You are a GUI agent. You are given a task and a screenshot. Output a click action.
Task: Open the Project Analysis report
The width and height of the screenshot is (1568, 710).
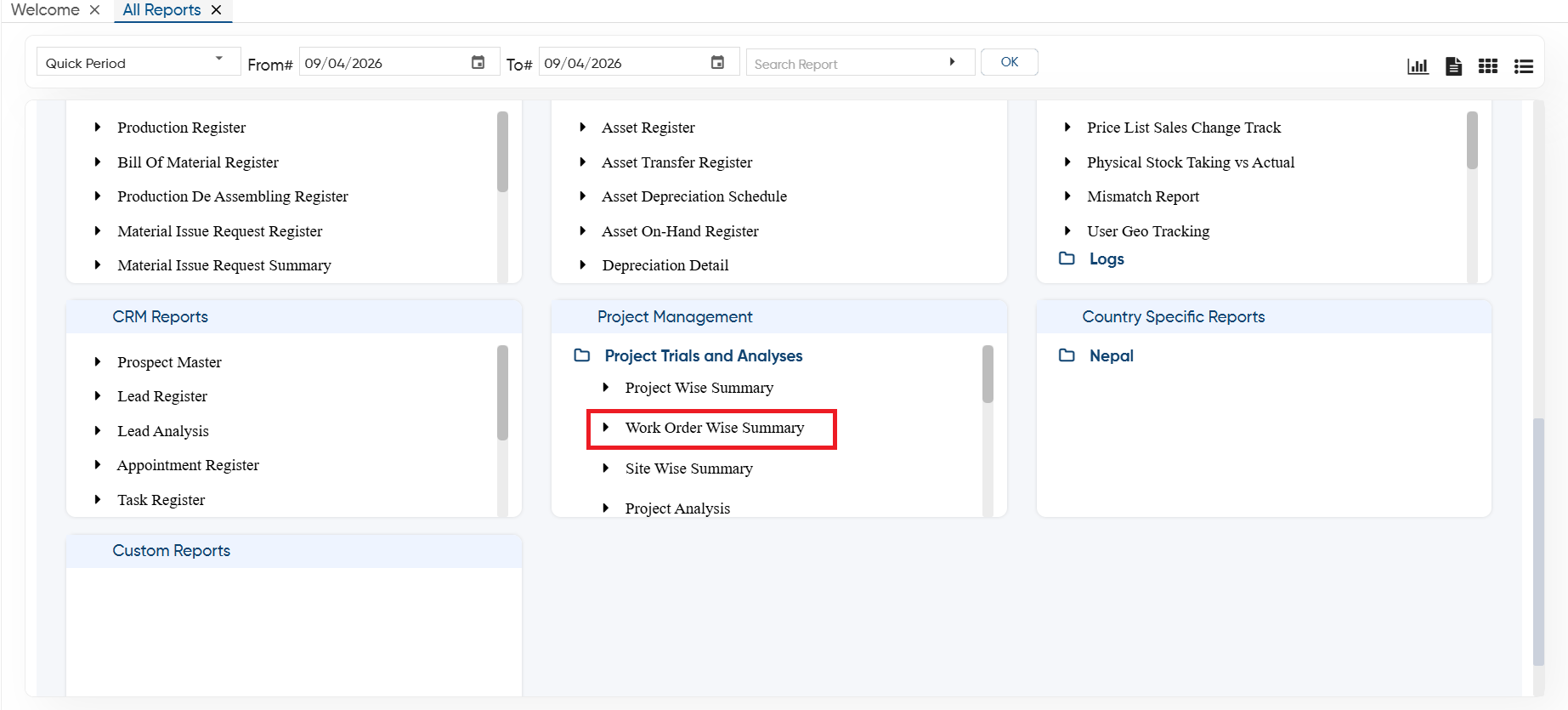677,508
